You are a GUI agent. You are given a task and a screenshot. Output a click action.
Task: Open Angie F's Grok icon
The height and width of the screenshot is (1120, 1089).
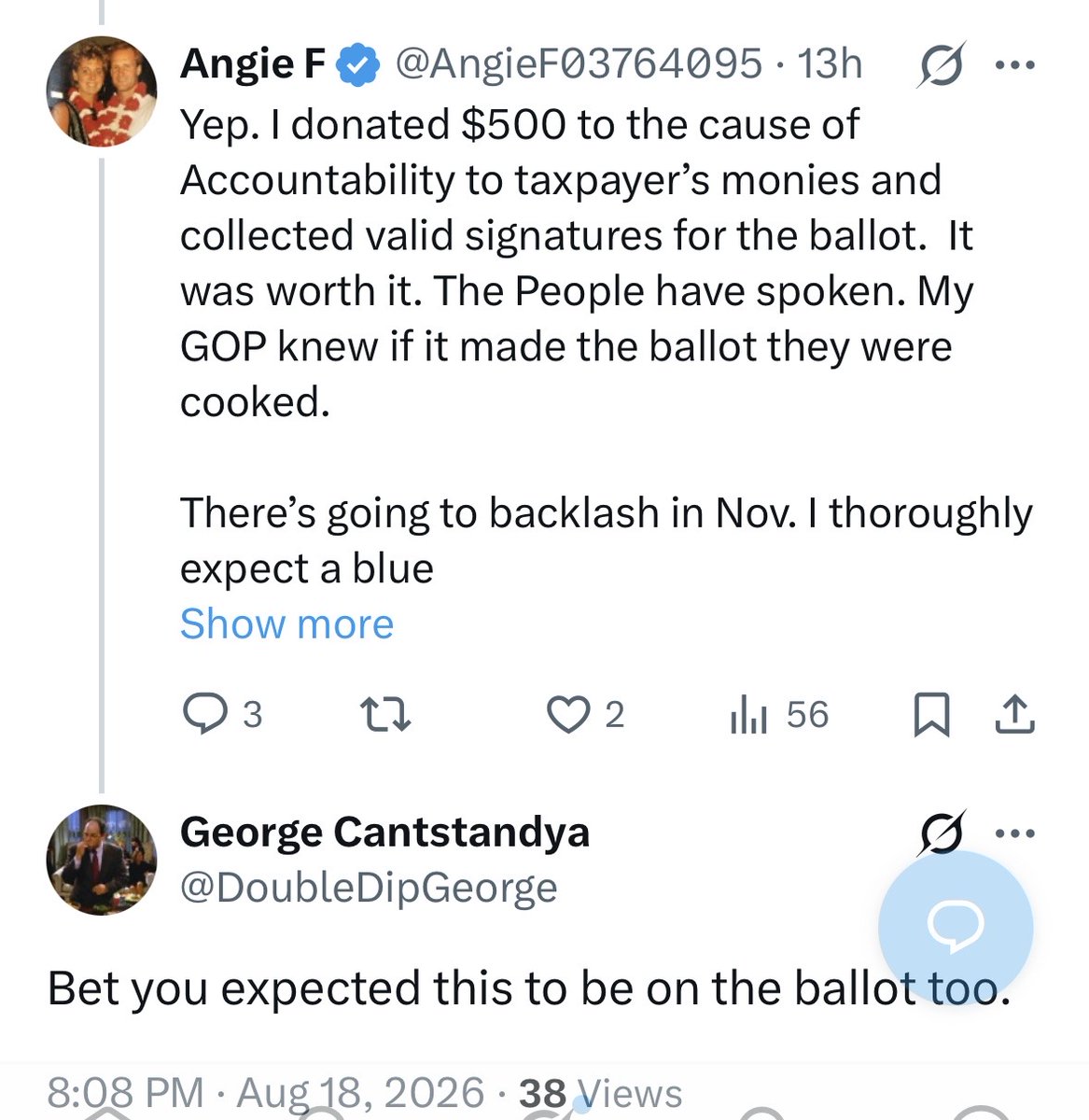[x=941, y=65]
